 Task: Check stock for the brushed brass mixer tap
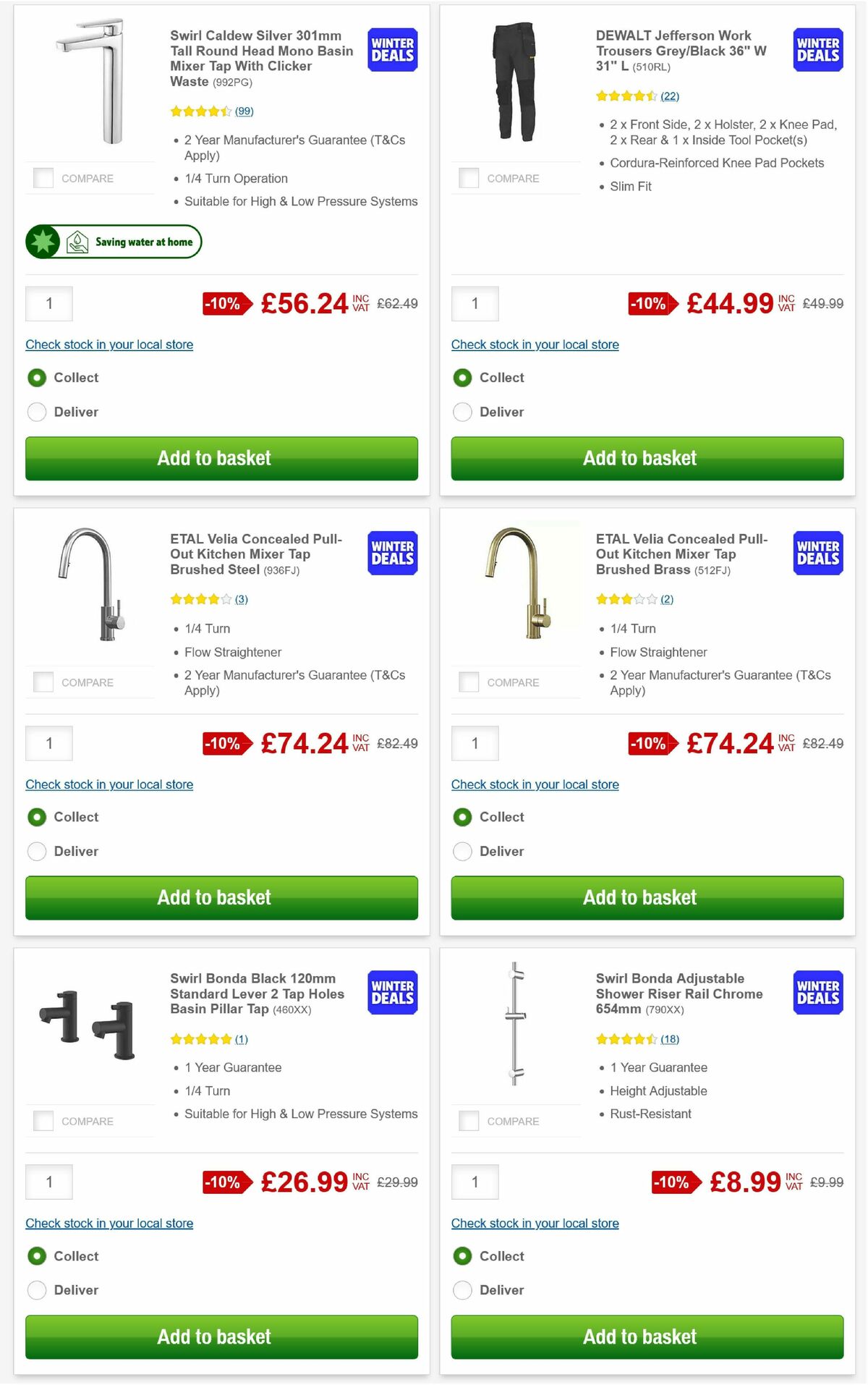[x=535, y=784]
